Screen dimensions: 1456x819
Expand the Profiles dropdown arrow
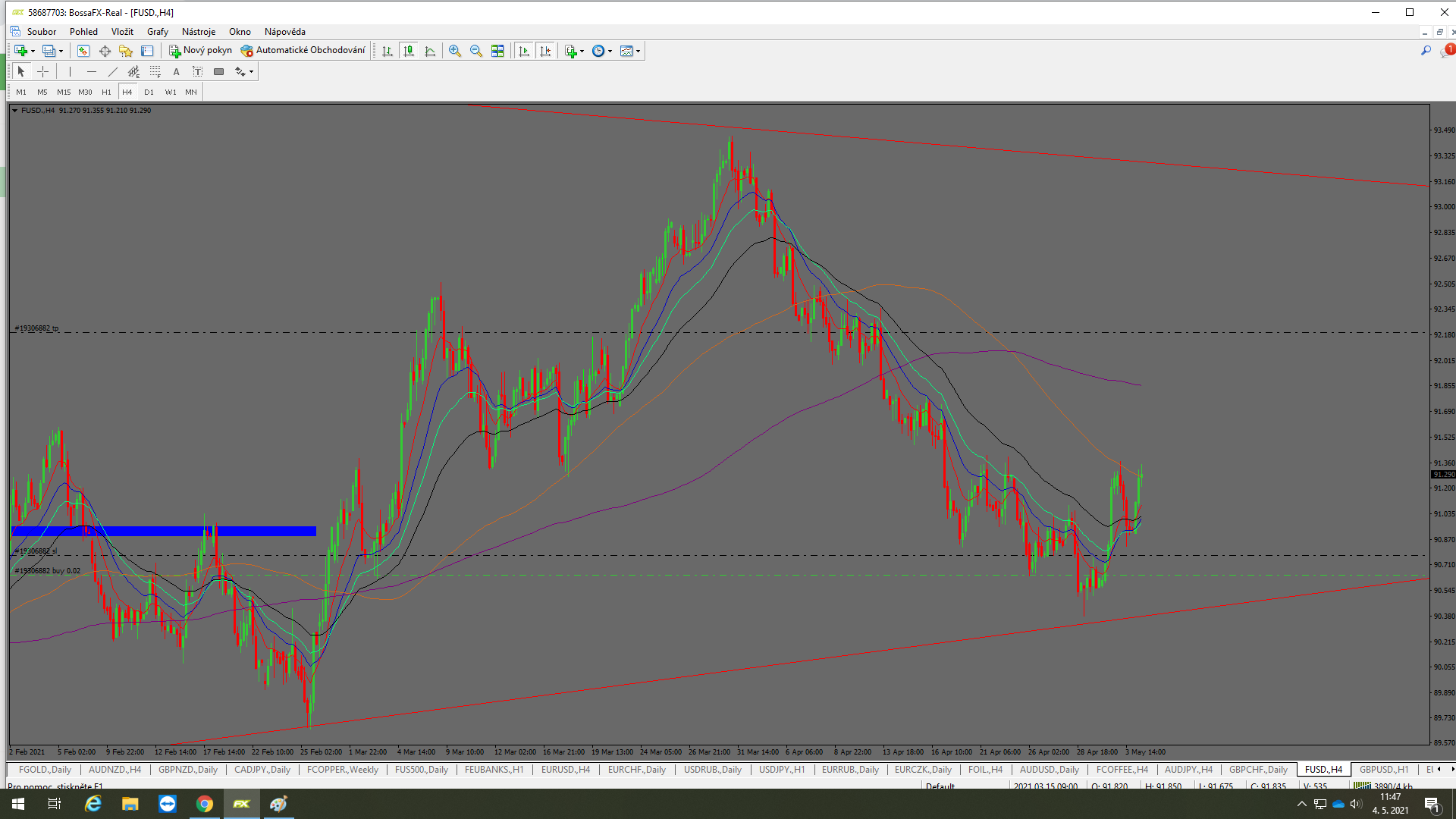(x=61, y=51)
